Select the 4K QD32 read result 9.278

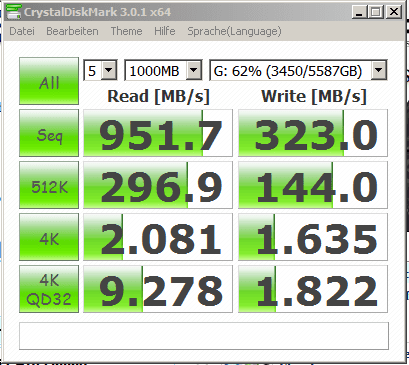click(158, 289)
